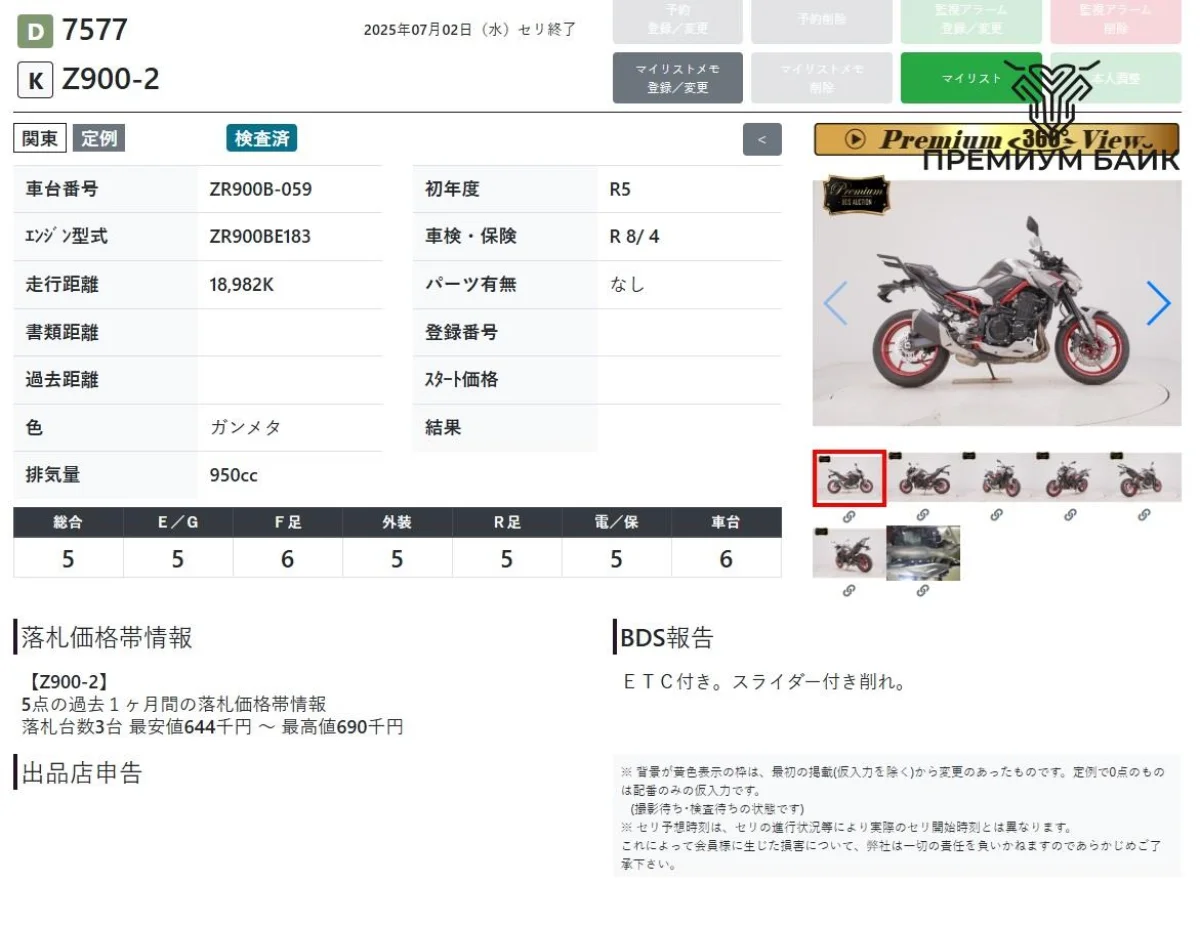This screenshot has height=925, width=1200.
Task: Select the 検査済 status badge
Action: [x=262, y=139]
